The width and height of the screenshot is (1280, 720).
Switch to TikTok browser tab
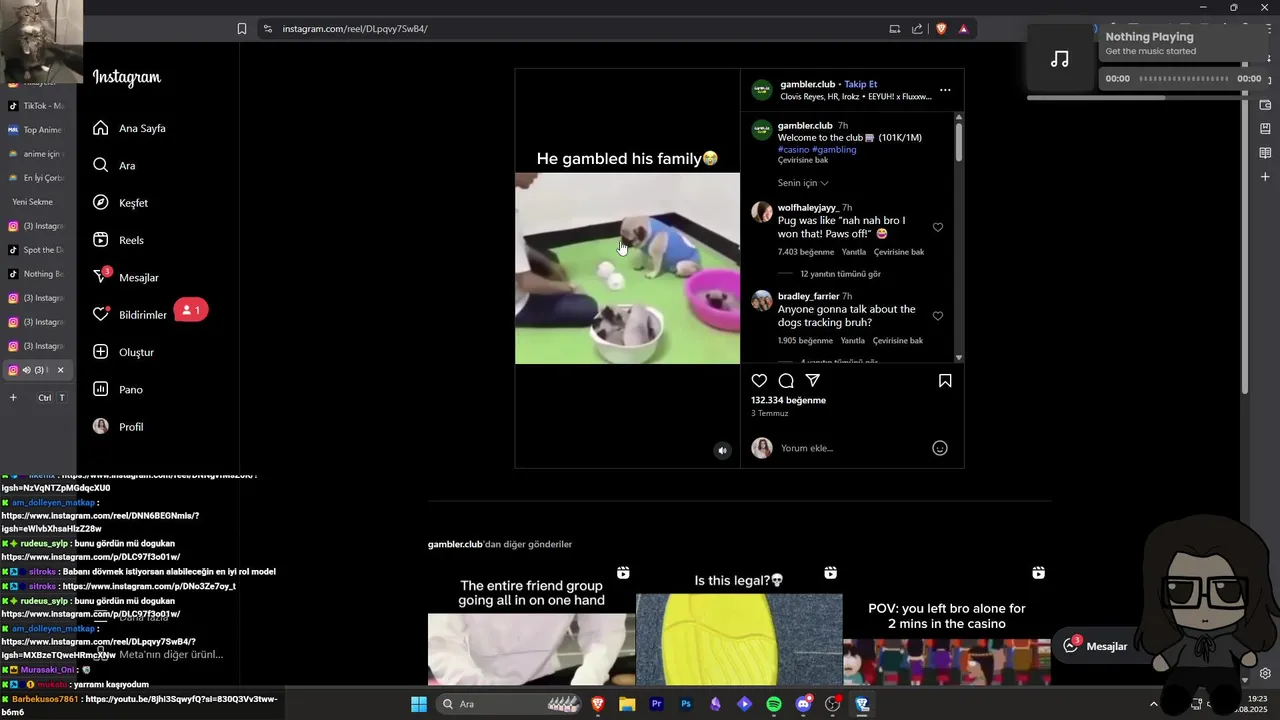36,106
